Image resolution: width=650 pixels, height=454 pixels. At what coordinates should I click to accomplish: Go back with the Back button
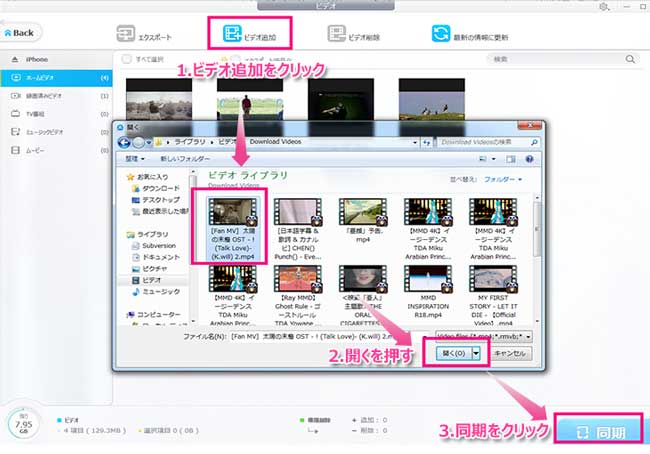[x=20, y=33]
